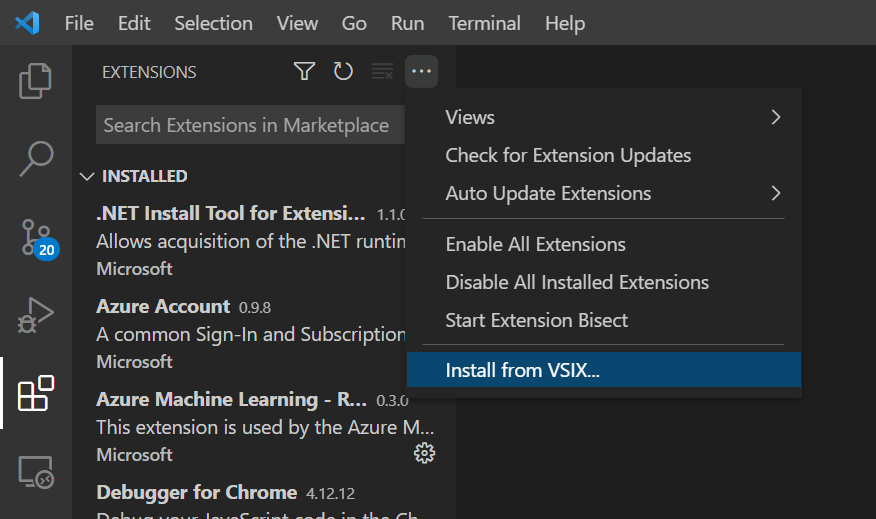
Task: Select Enable All Extensions
Action: tap(604, 244)
